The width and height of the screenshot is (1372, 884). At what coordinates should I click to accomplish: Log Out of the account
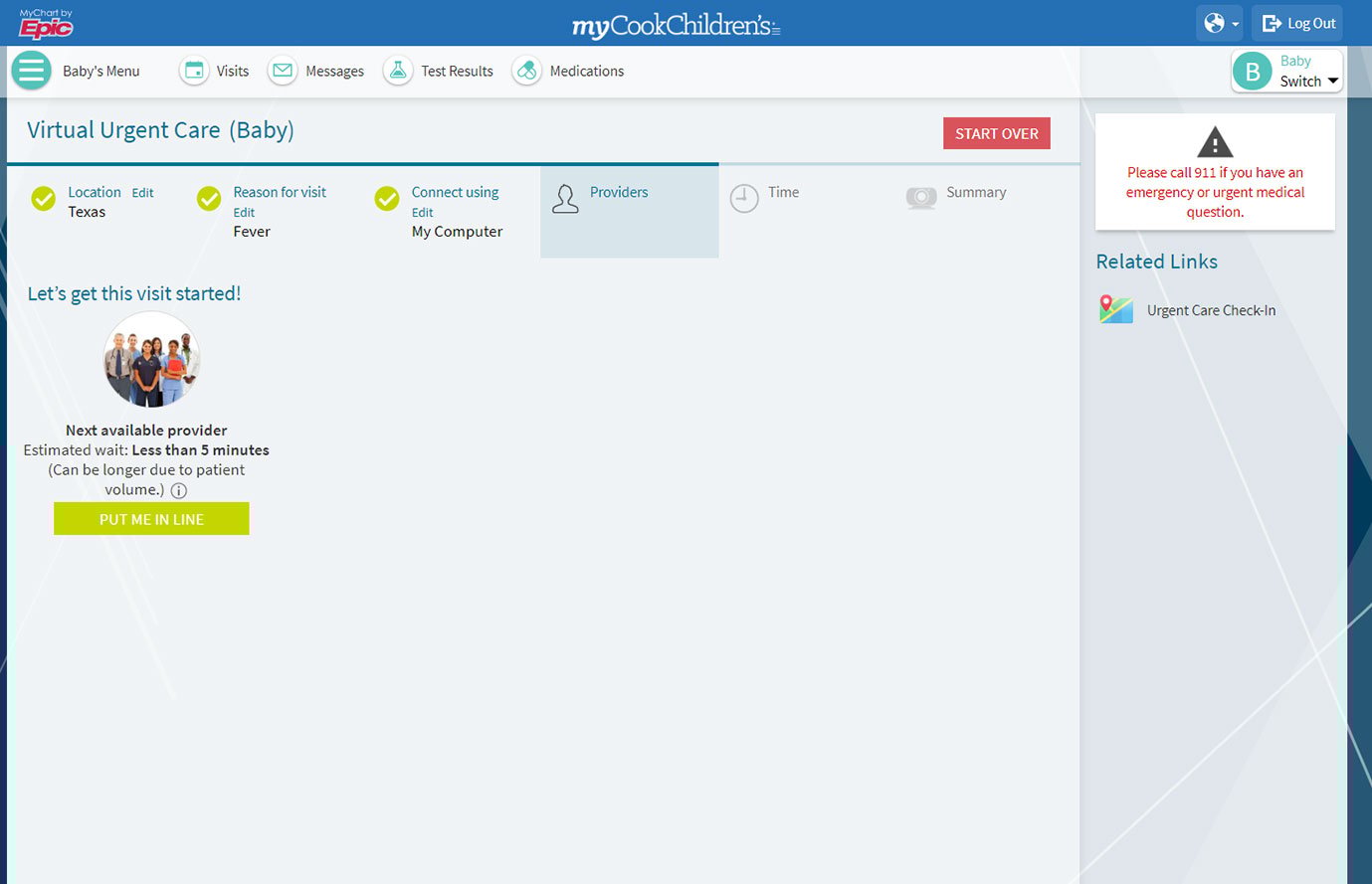coord(1298,23)
